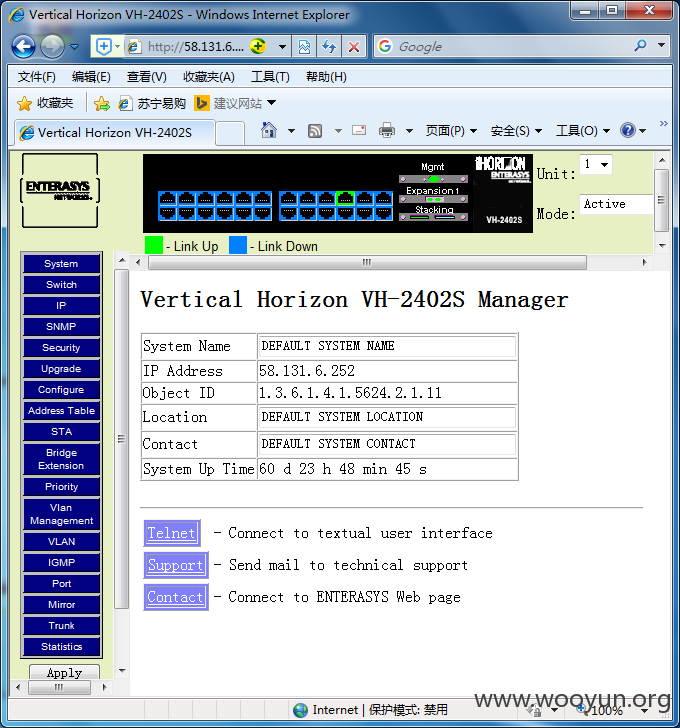
Task: Open the Statistics sidebar button
Action: click(61, 647)
